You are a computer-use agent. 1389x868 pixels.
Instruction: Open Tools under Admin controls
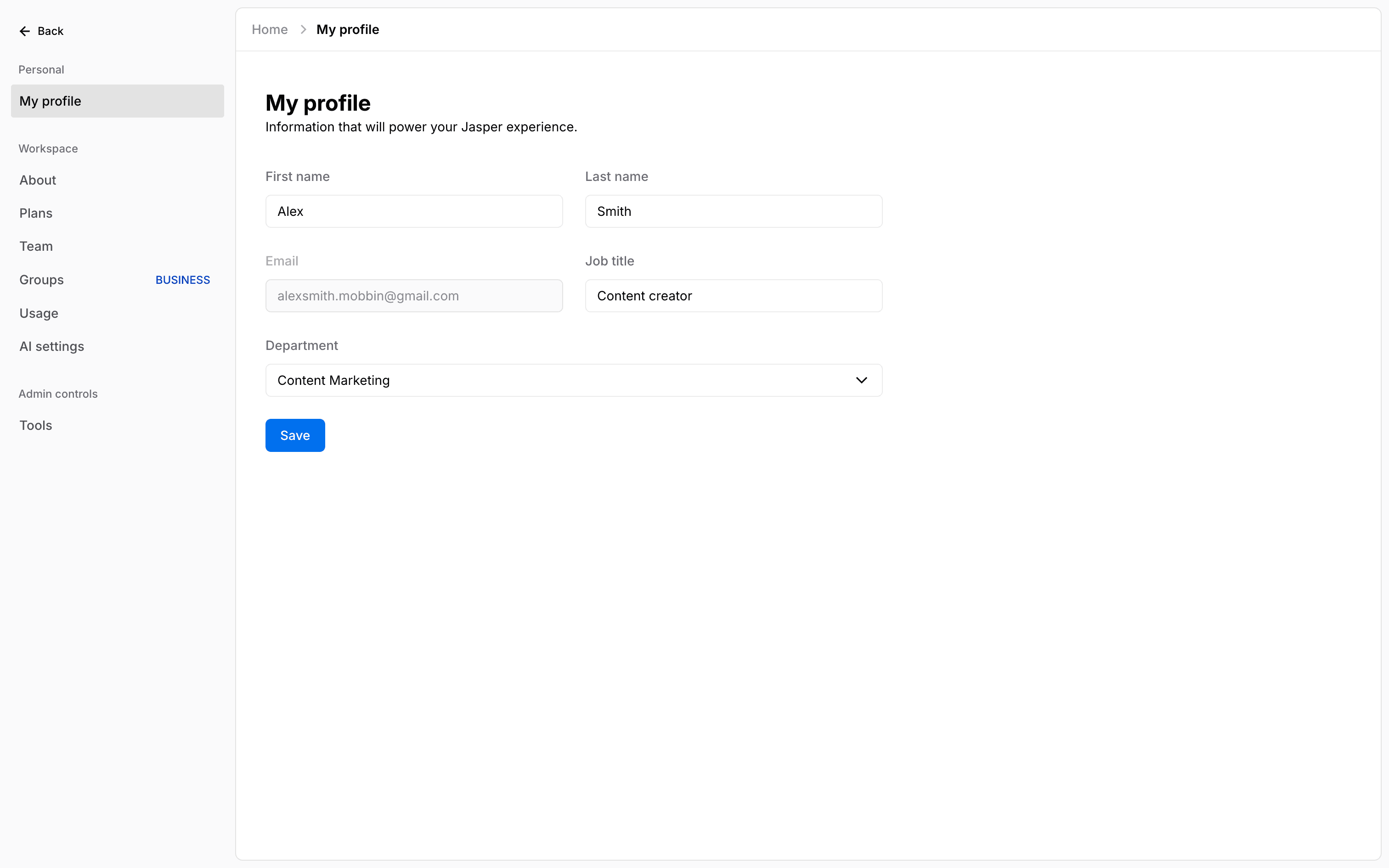point(36,425)
